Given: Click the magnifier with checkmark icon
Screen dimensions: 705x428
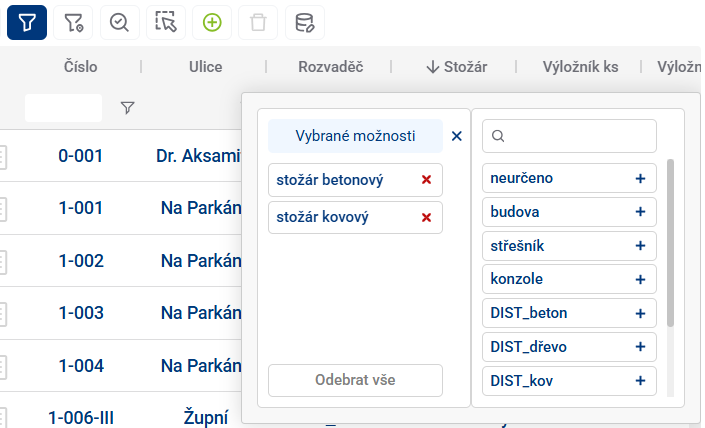Looking at the screenshot, I should (x=119, y=21).
